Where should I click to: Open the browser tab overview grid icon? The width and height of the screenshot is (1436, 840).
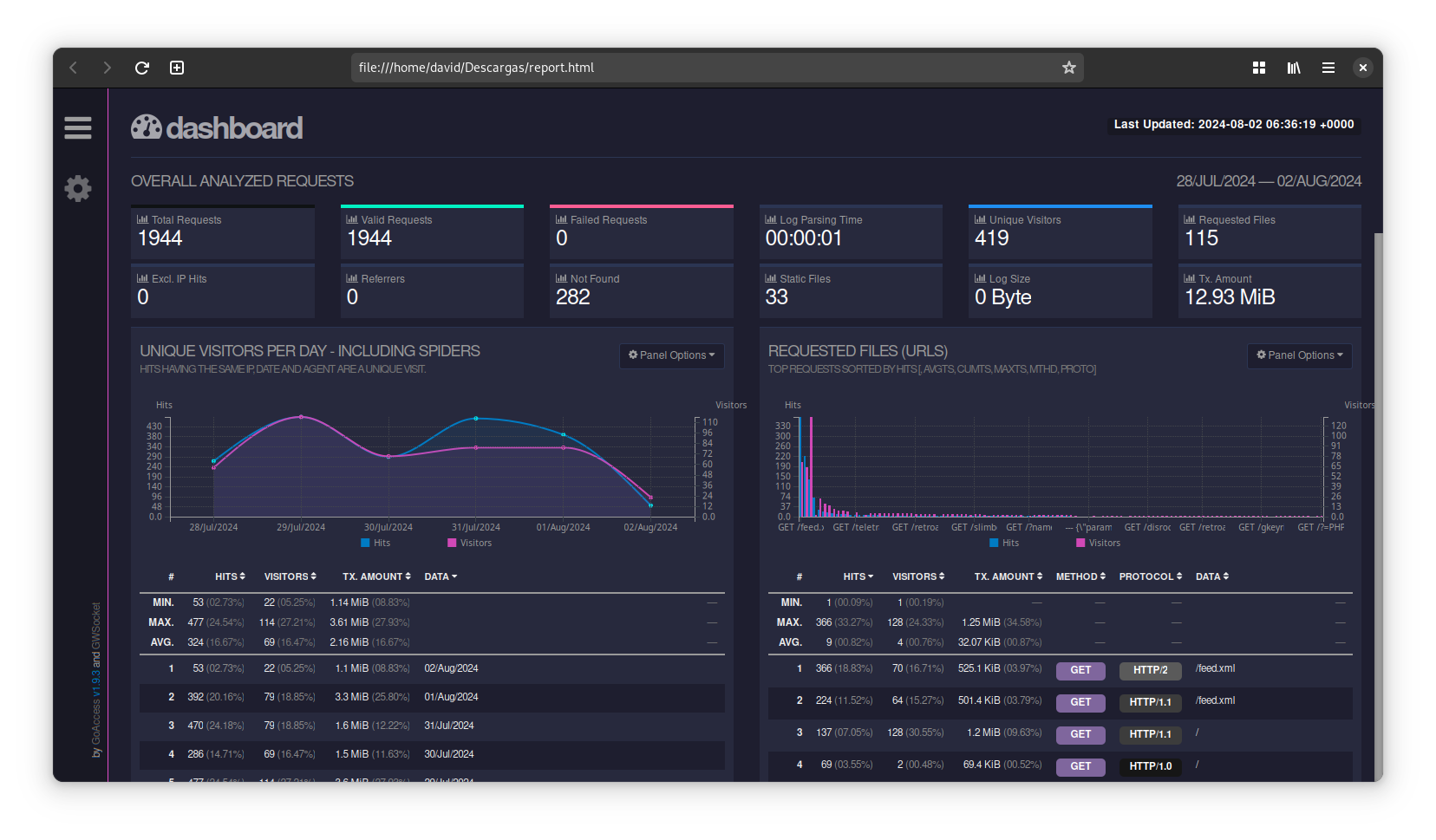click(1259, 68)
